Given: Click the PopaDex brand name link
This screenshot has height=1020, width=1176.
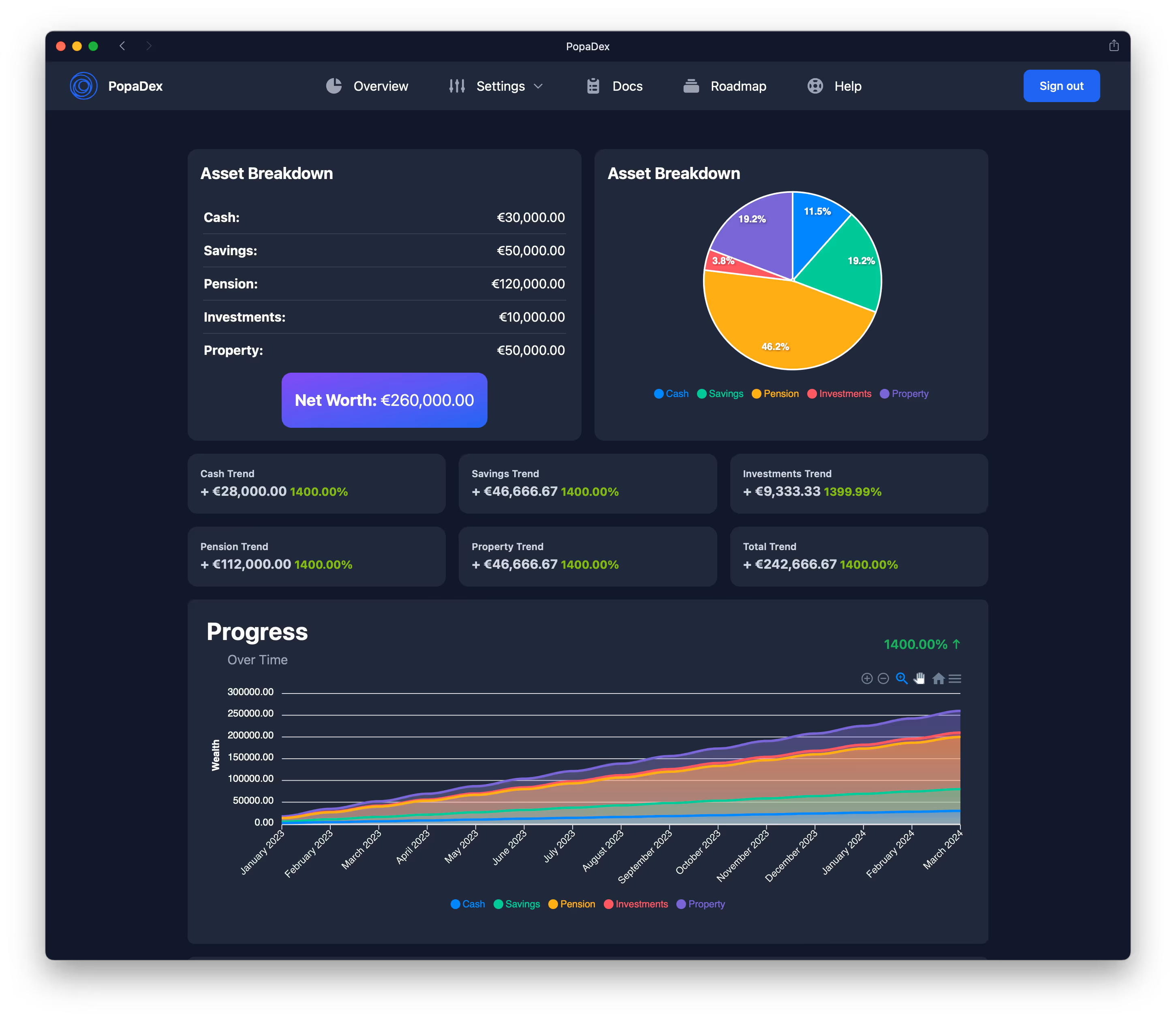Looking at the screenshot, I should [135, 86].
